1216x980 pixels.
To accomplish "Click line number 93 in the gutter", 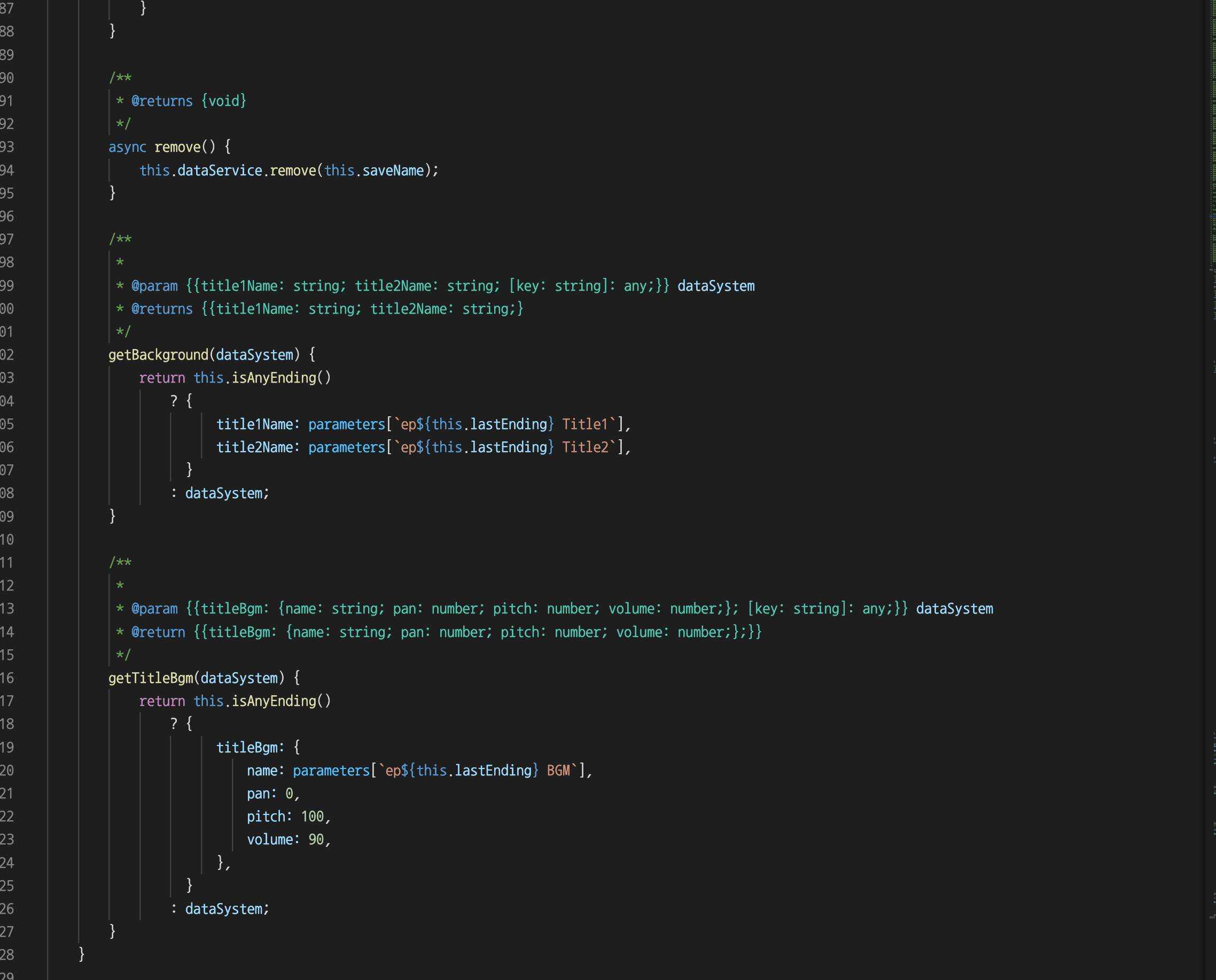I will coord(7,147).
